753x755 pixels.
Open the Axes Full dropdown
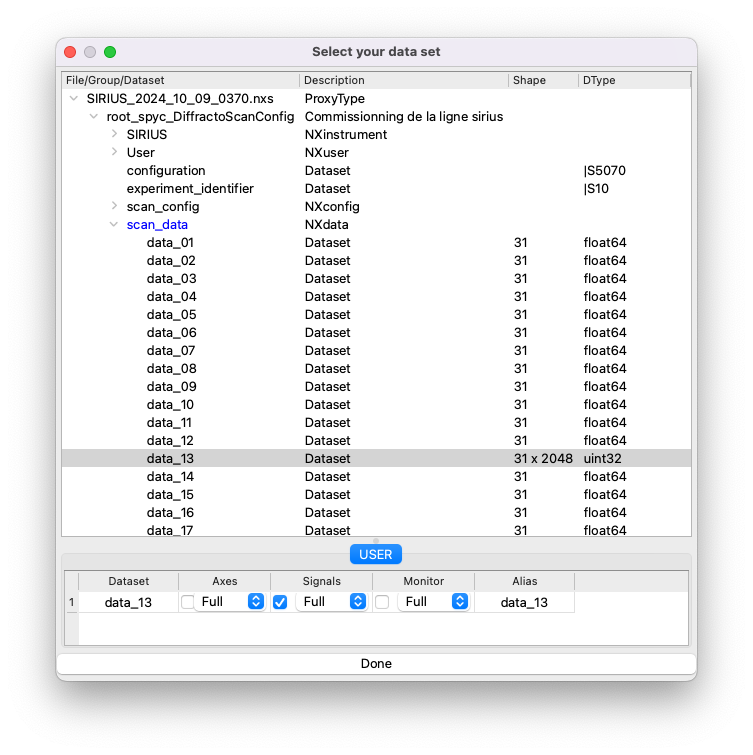pos(230,602)
